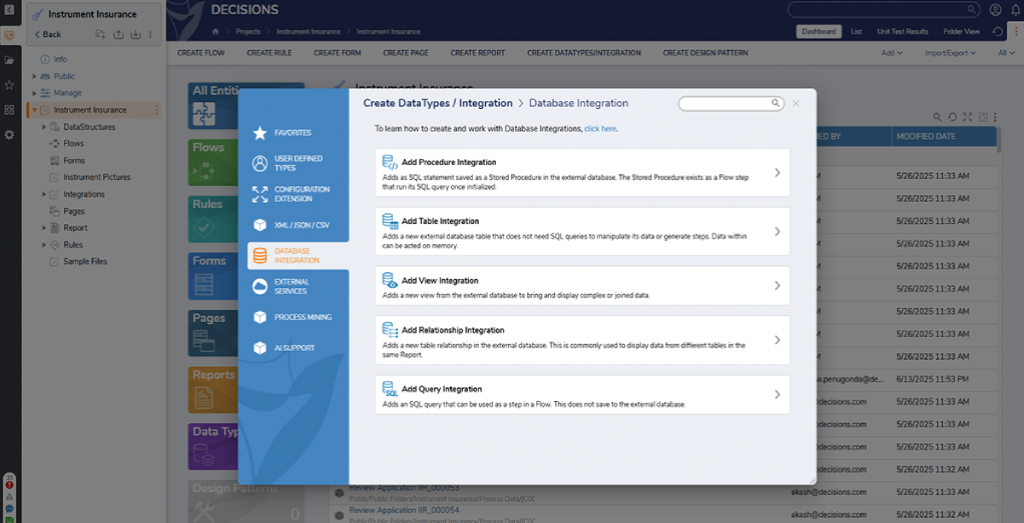Click Create Form button
The height and width of the screenshot is (523, 1024).
[x=337, y=53]
